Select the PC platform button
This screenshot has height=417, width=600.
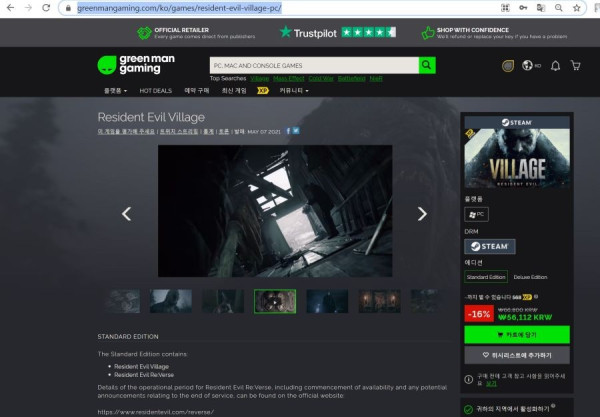click(476, 215)
